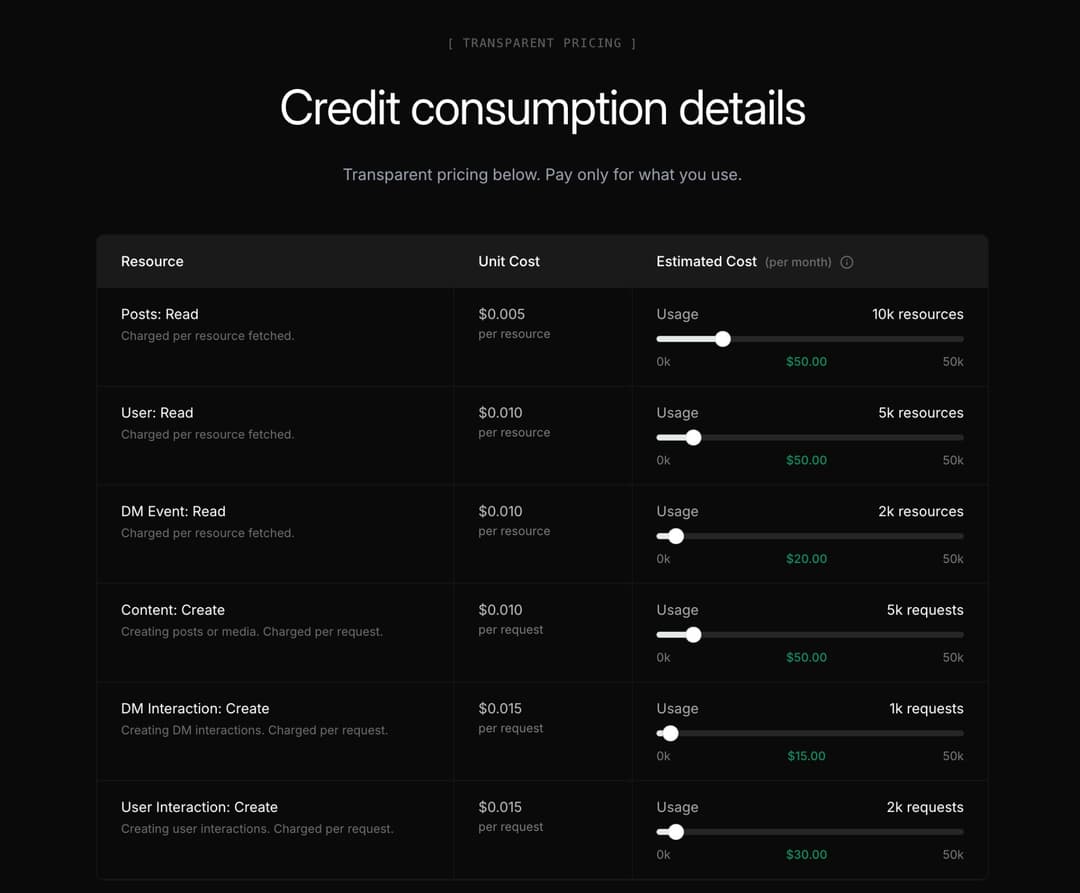This screenshot has width=1080, height=893.
Task: Click the TRANSPARENT PRICING label
Action: coord(542,43)
